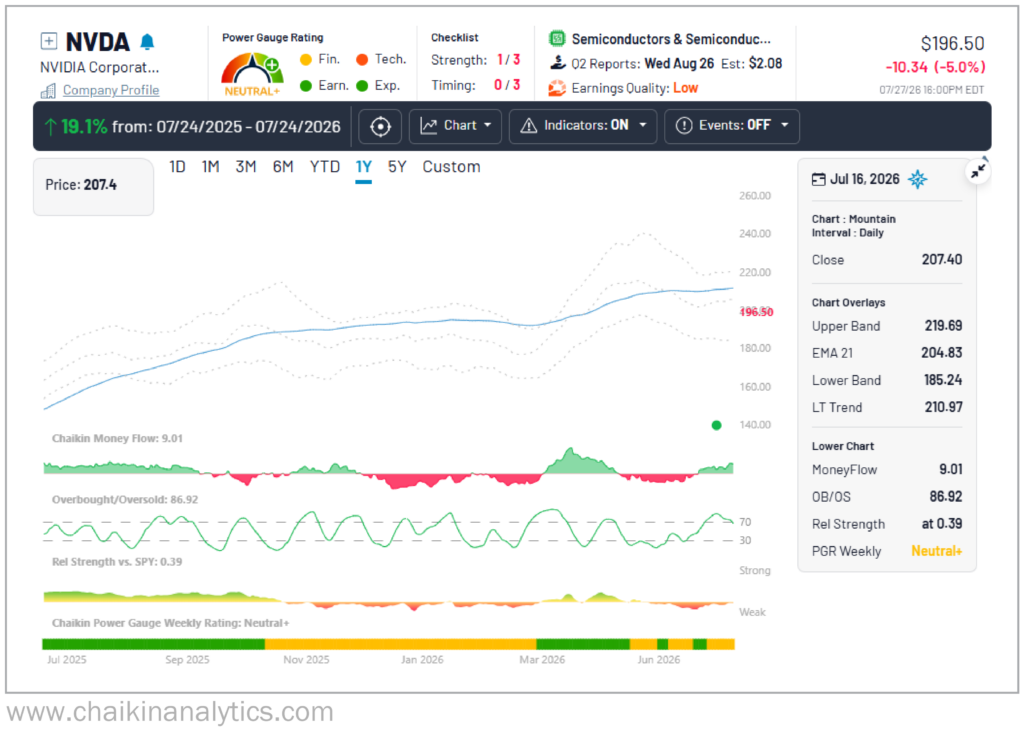Screen dimensions: 1024x733
Task: Click the NVDA ticker symbol
Action: click(98, 42)
